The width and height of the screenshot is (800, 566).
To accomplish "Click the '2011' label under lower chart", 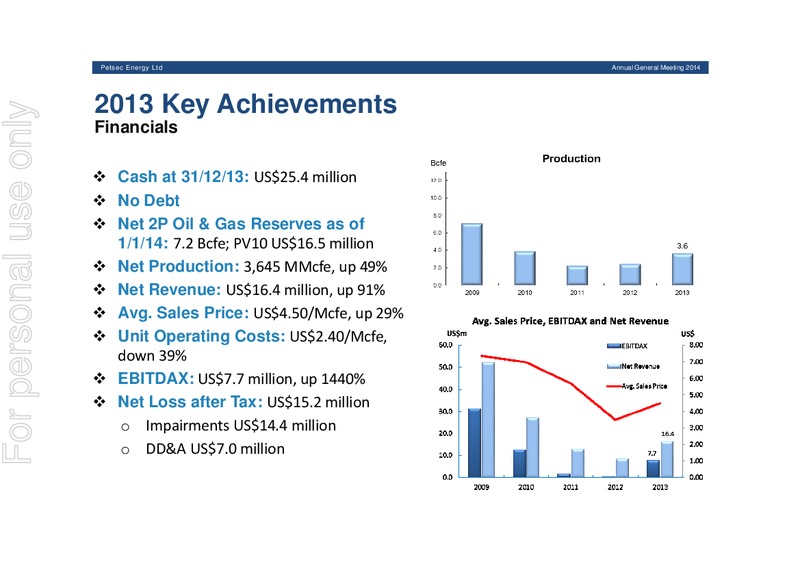I will click(x=570, y=487).
